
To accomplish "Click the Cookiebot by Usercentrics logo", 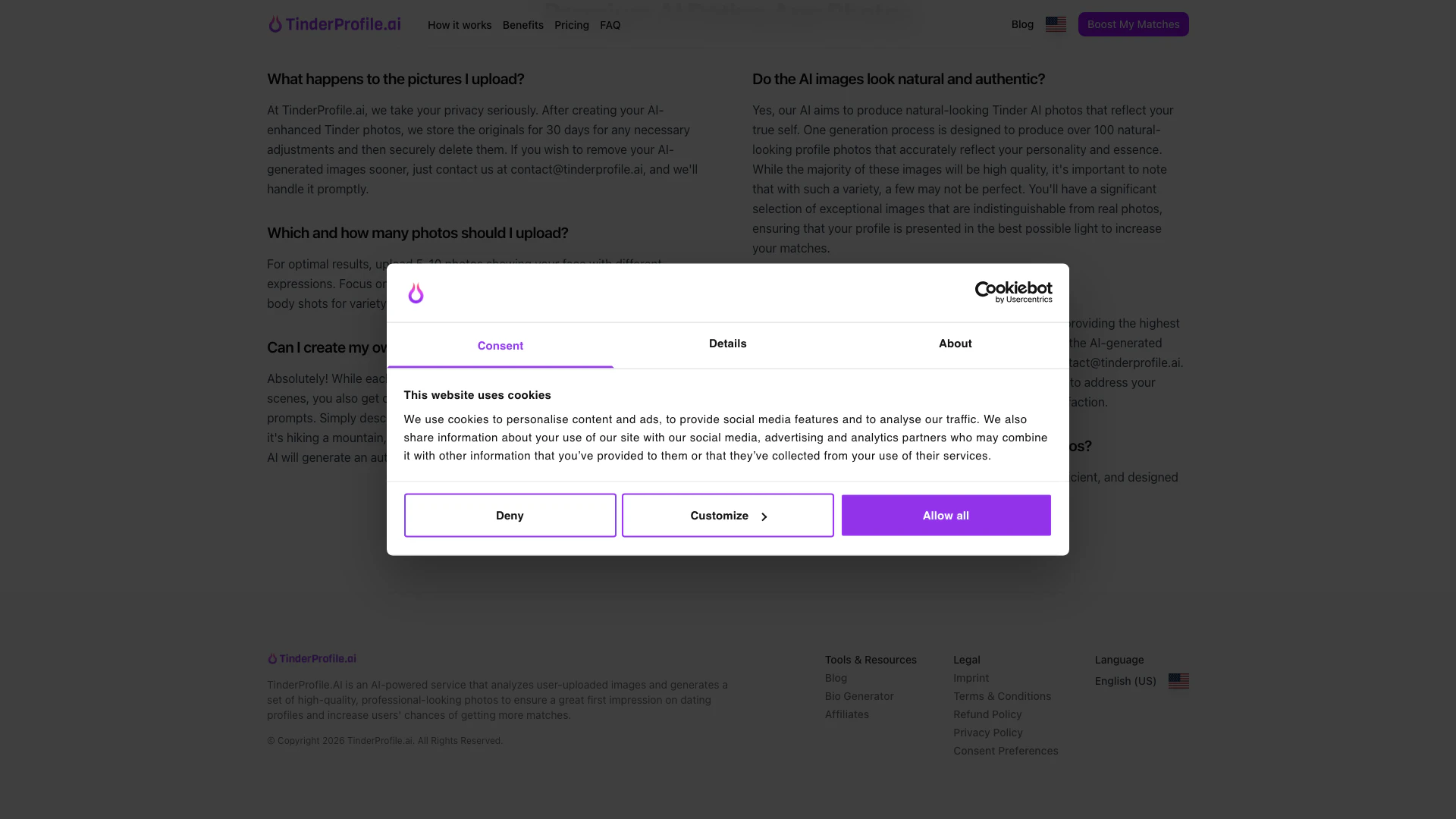I will click(x=1013, y=292).
